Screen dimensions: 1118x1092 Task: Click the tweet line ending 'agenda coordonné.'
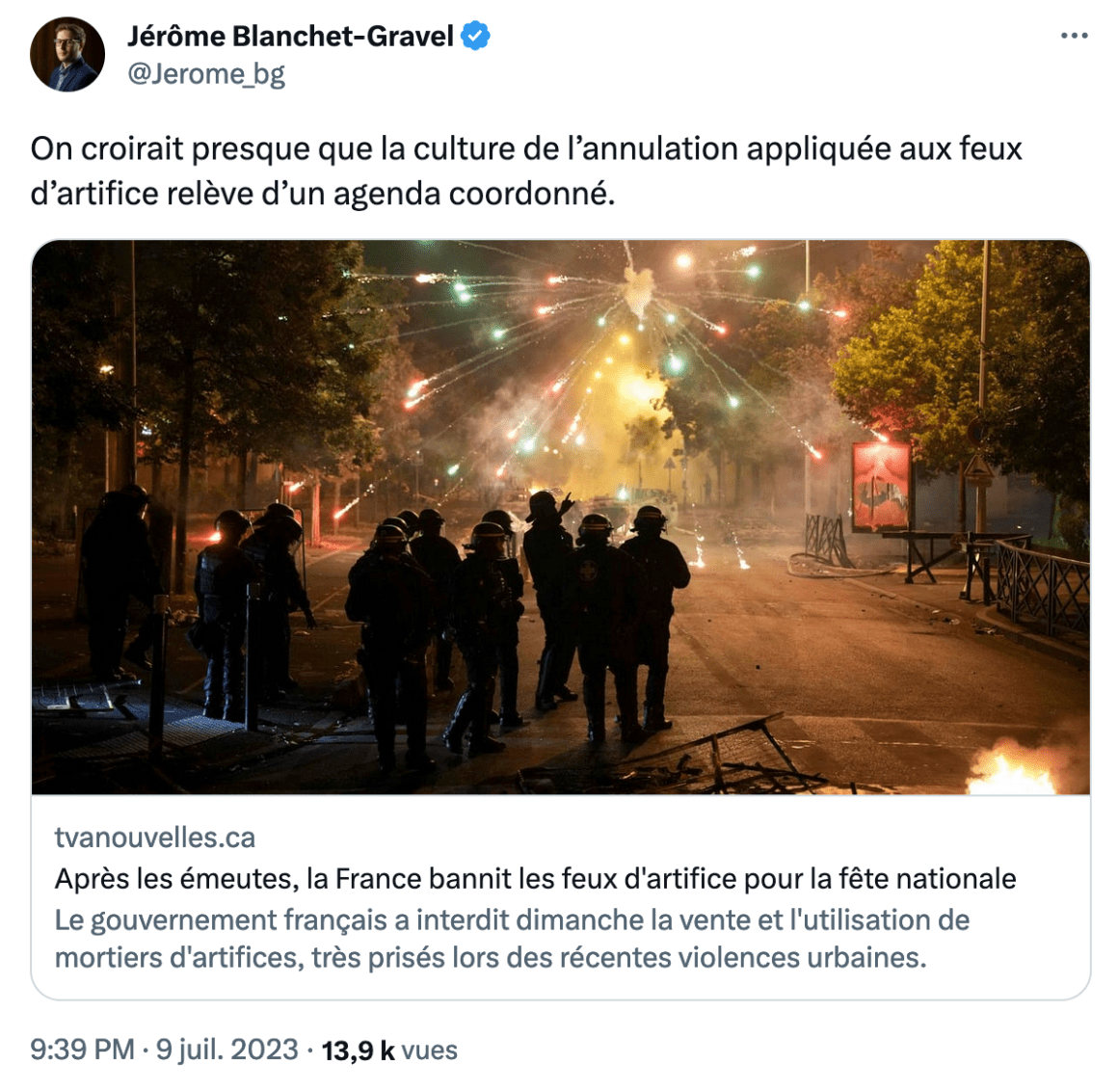click(322, 193)
